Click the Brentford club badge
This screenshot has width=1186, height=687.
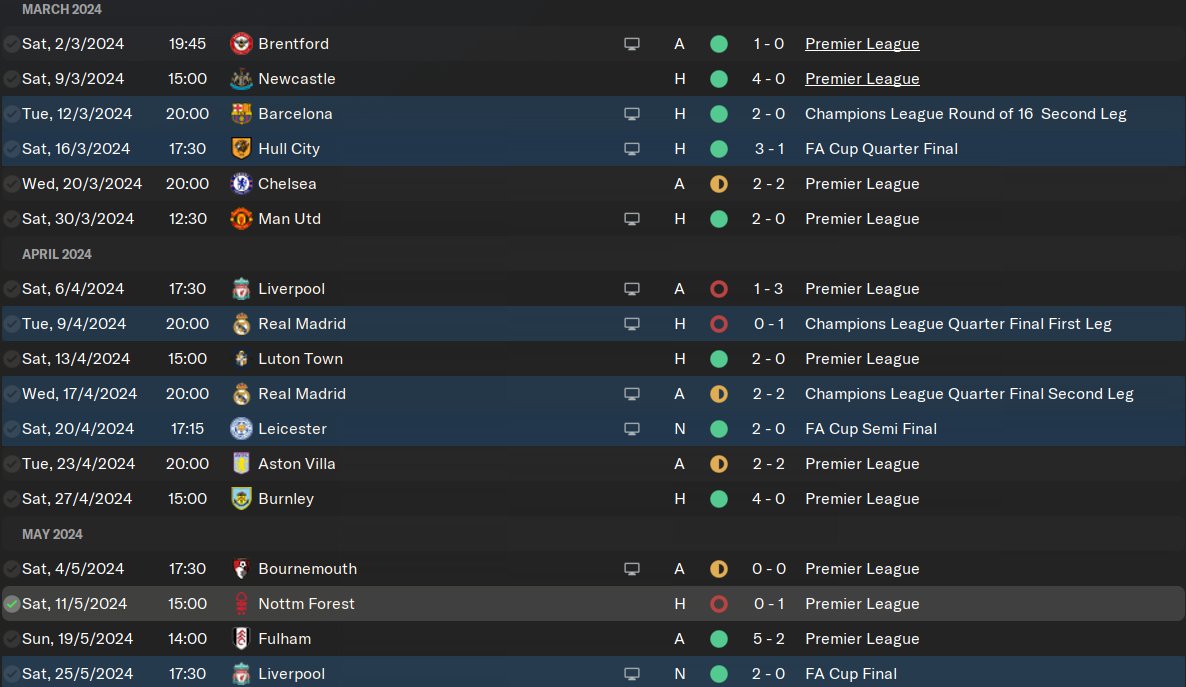click(x=241, y=44)
